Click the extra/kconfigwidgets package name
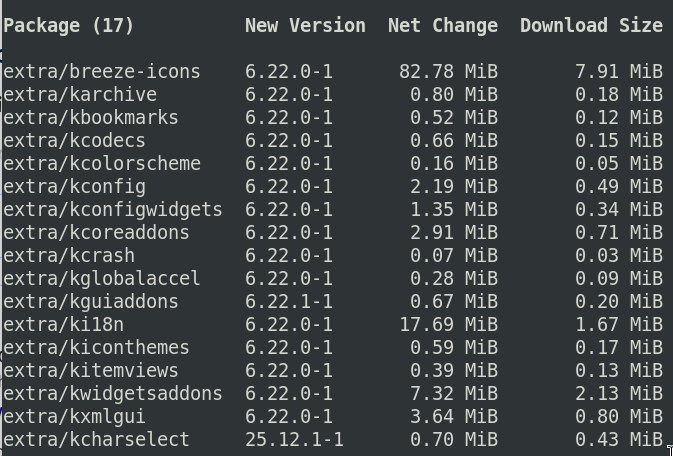This screenshot has height=456, width=673. pyautogui.click(x=113, y=210)
